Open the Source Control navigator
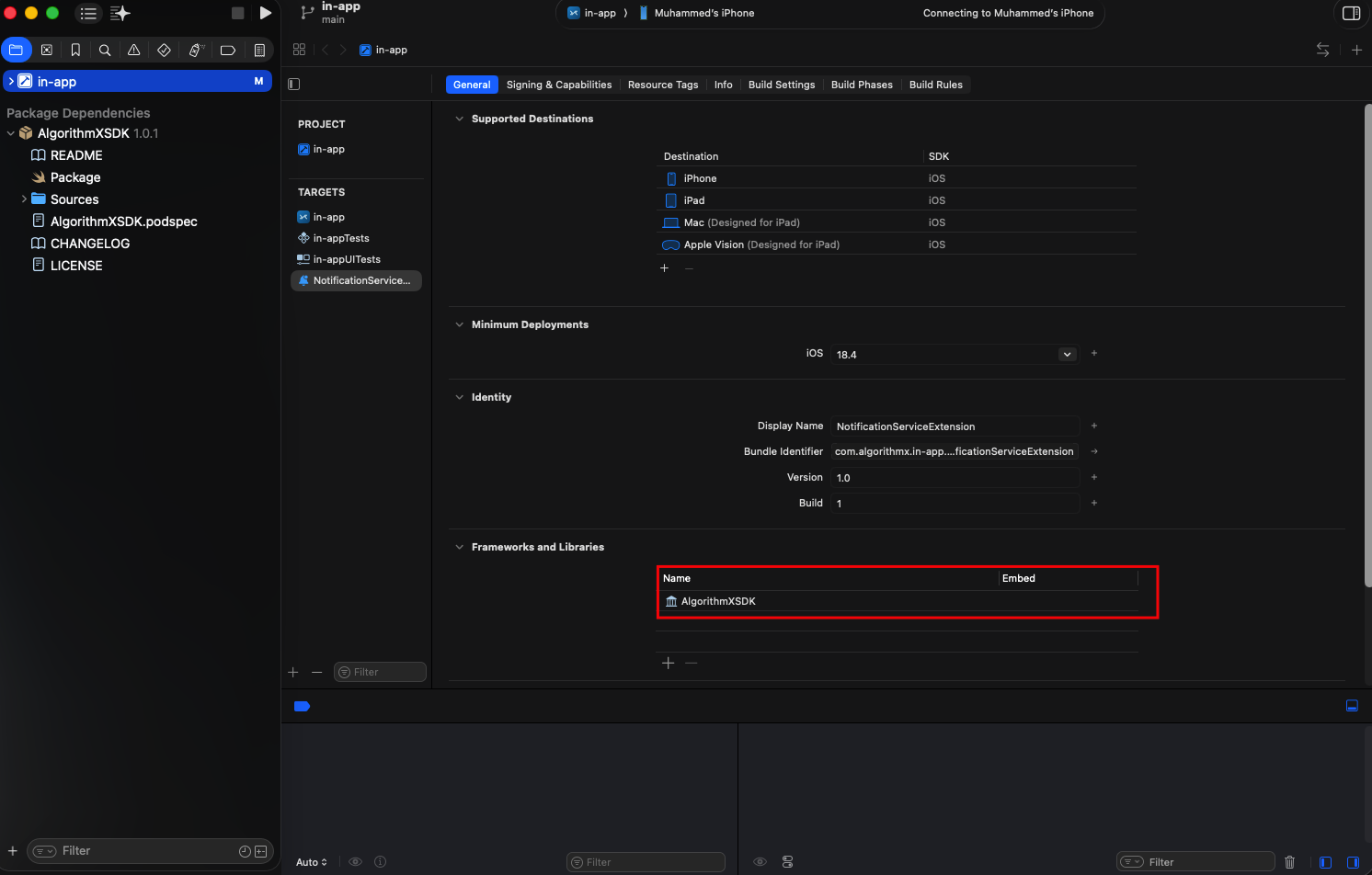Screen dimensions: 1372x875 (x=47, y=50)
